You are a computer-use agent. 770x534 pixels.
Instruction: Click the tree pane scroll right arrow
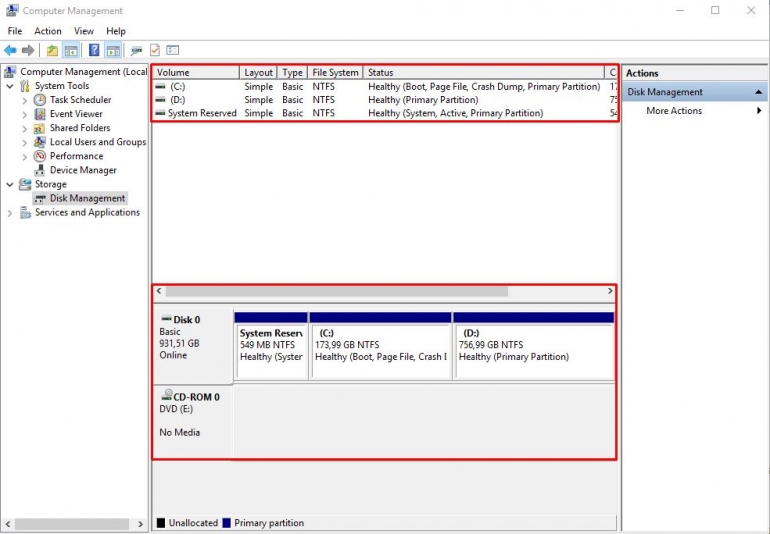pyautogui.click(x=140, y=524)
